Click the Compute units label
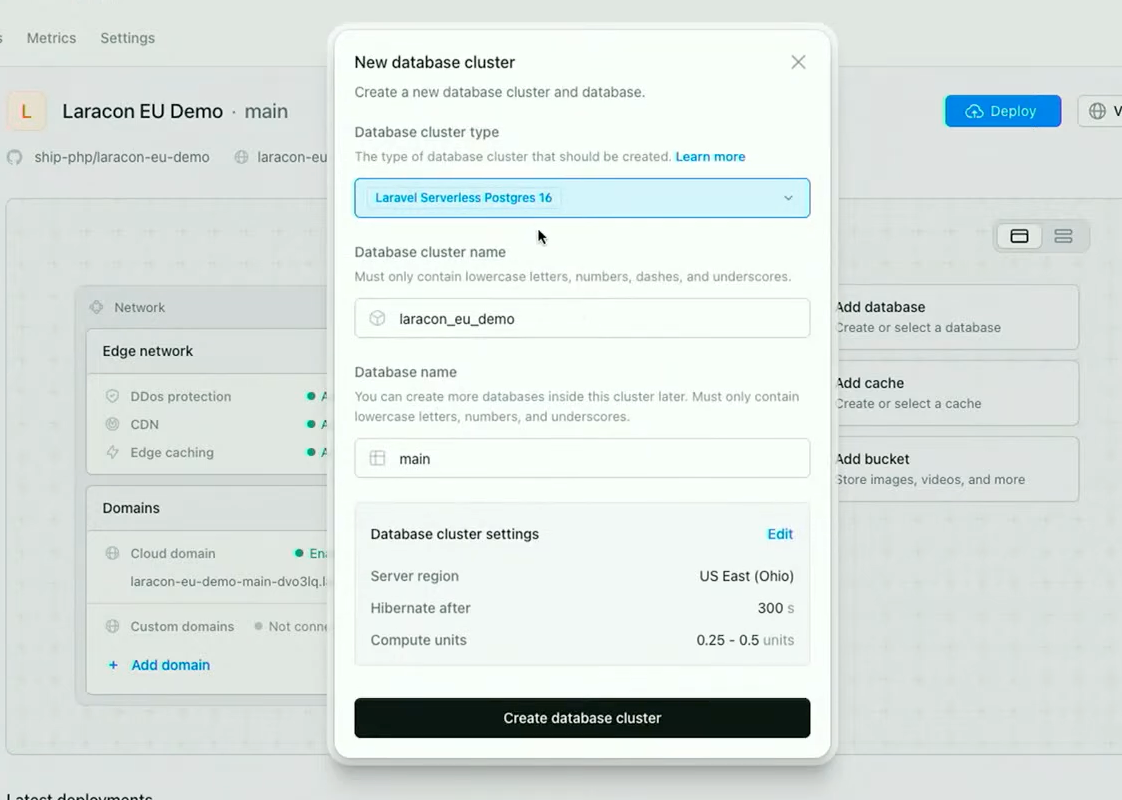 click(x=418, y=640)
